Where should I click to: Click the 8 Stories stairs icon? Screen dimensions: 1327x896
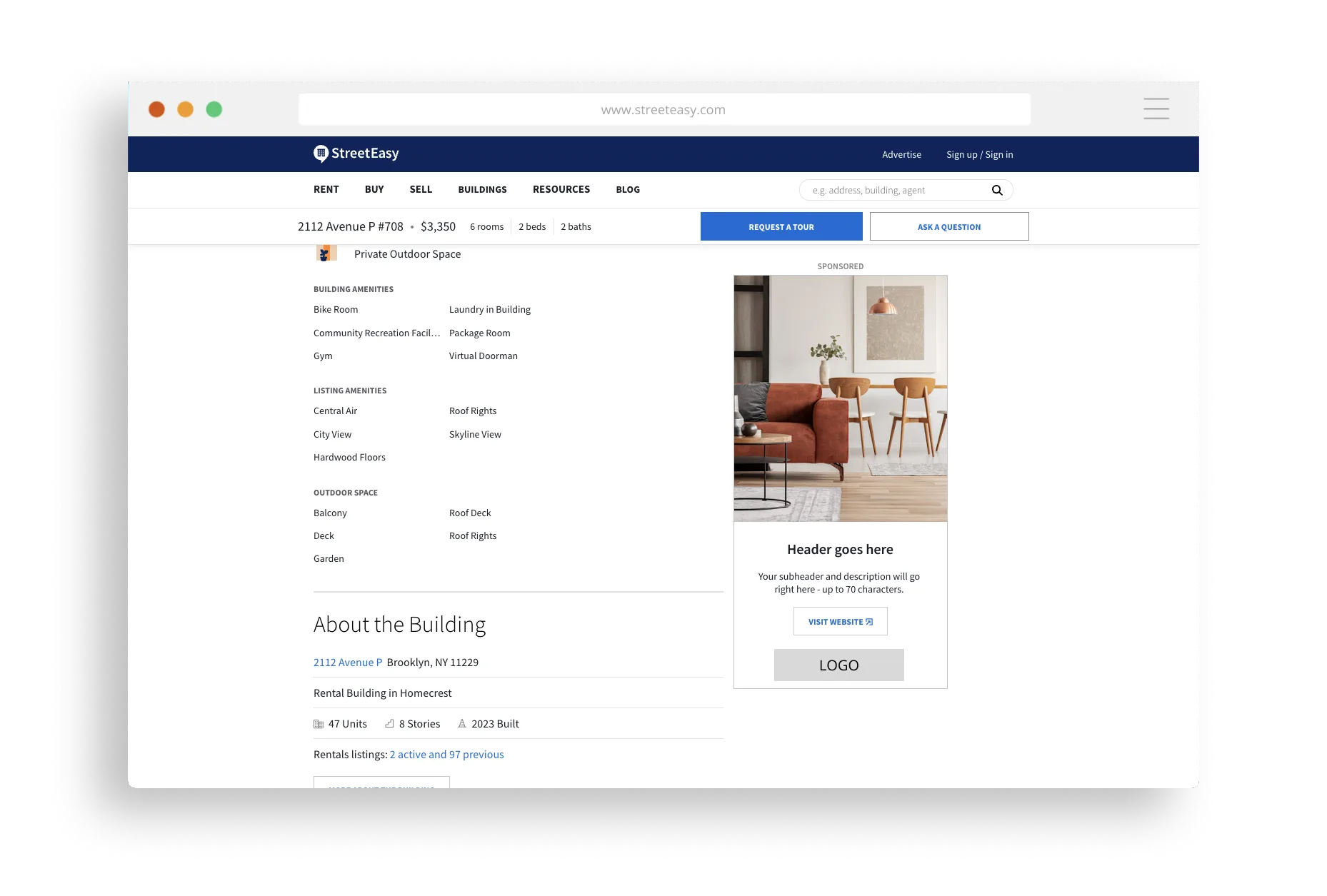tap(389, 723)
